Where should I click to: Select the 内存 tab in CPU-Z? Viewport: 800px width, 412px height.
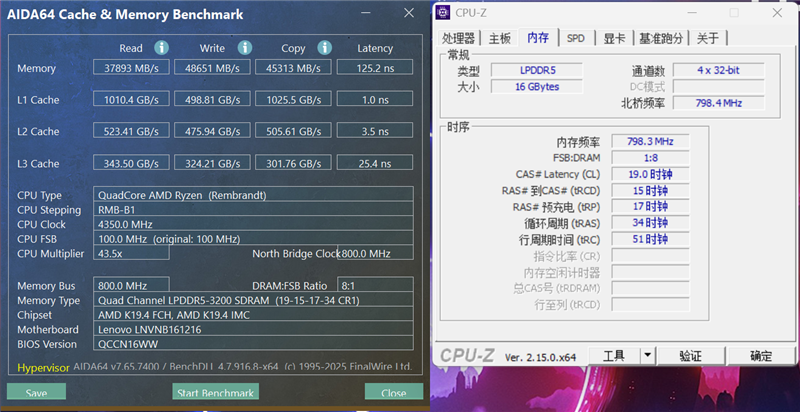tap(538, 37)
